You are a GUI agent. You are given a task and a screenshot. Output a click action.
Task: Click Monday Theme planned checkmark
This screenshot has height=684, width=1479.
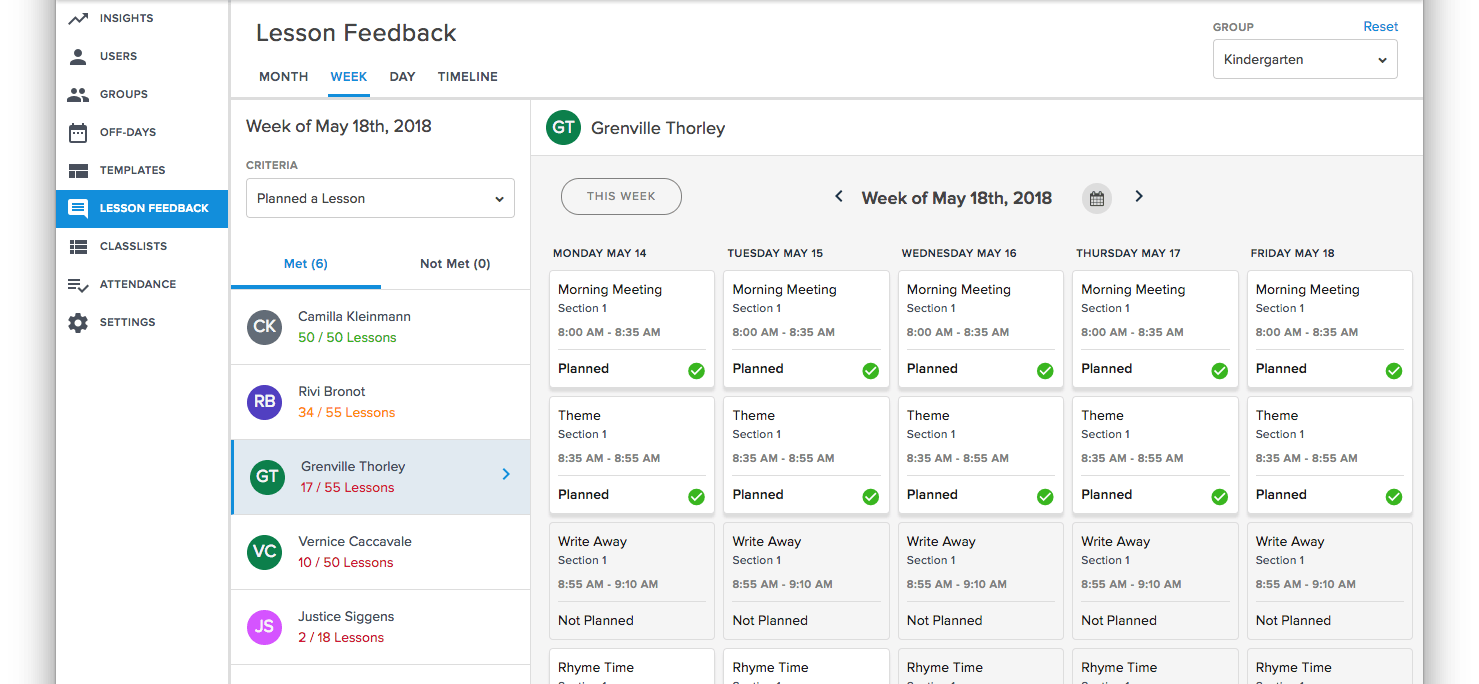[x=696, y=497]
